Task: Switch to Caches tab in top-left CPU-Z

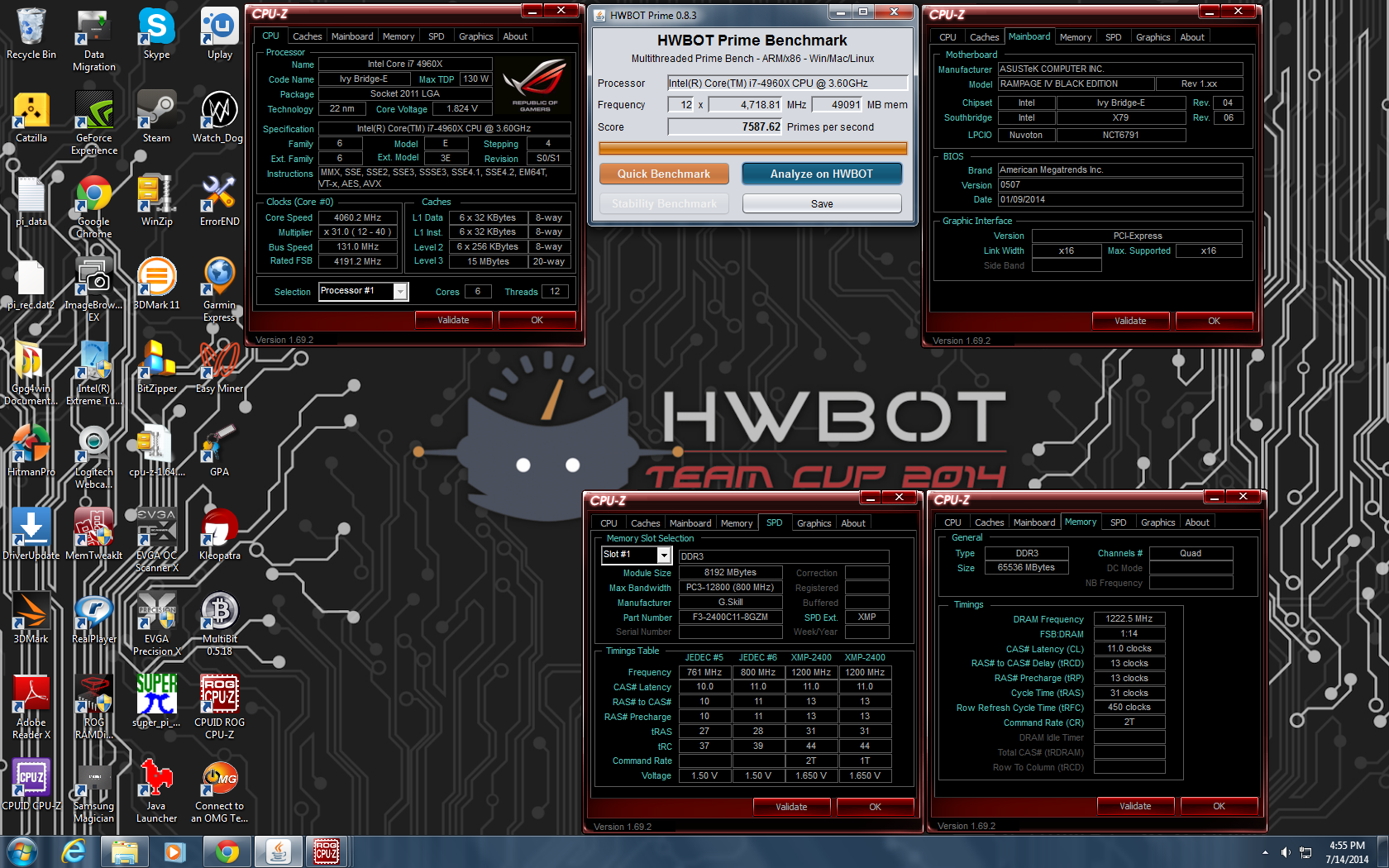Action: pyautogui.click(x=307, y=36)
